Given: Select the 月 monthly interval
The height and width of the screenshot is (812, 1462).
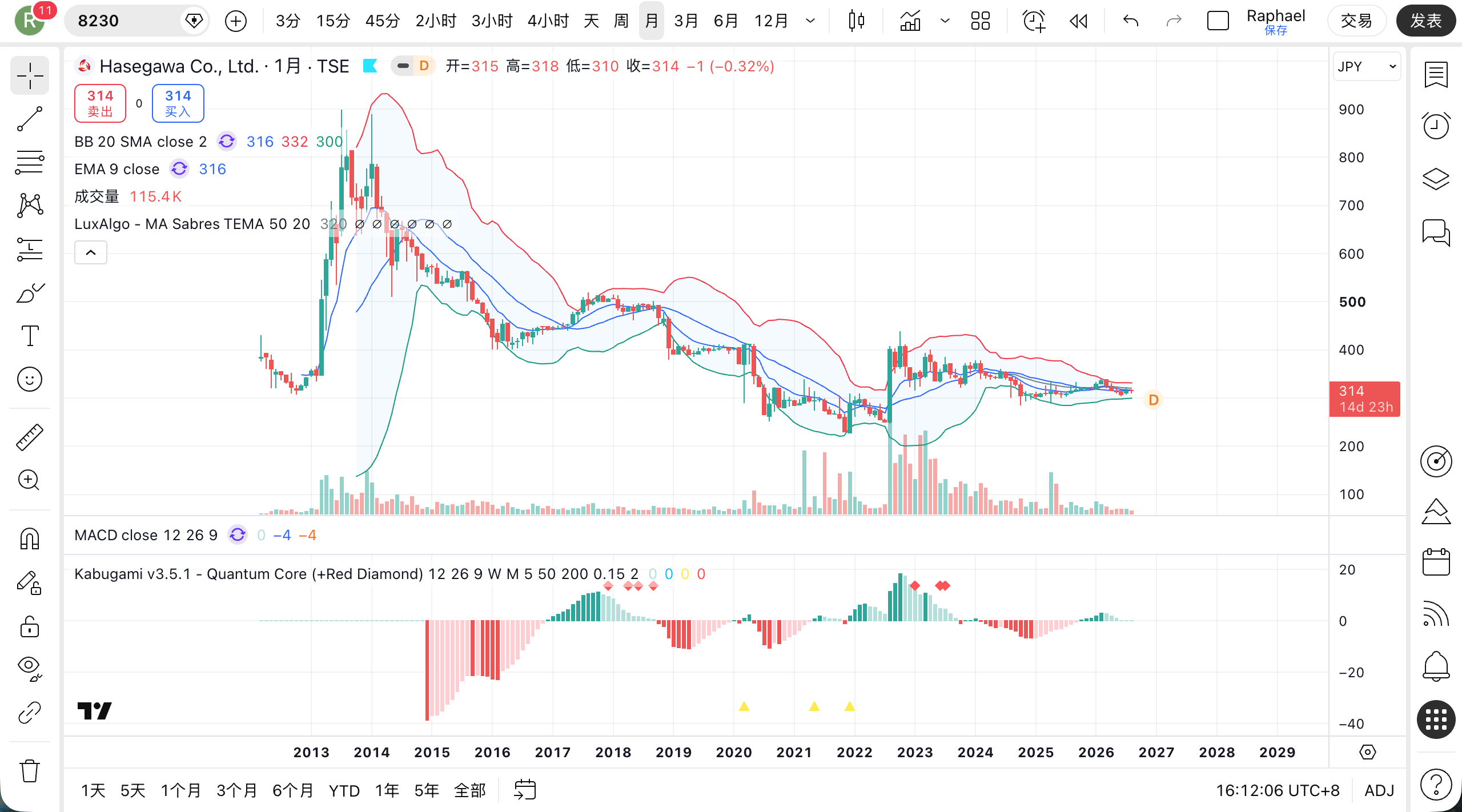Looking at the screenshot, I should (652, 21).
